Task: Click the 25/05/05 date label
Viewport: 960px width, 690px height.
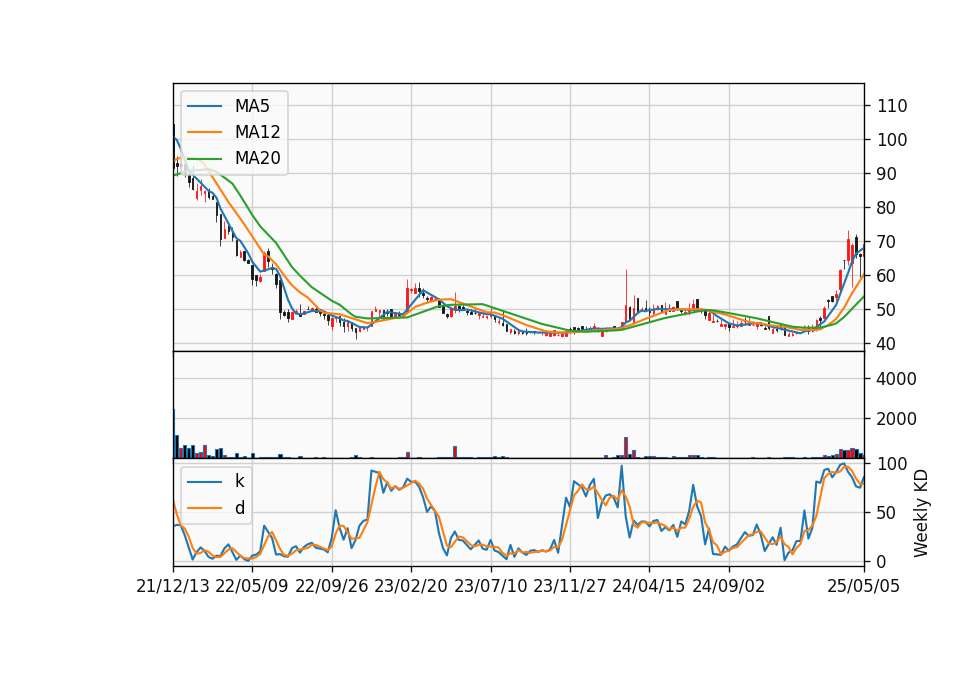Action: tap(864, 586)
